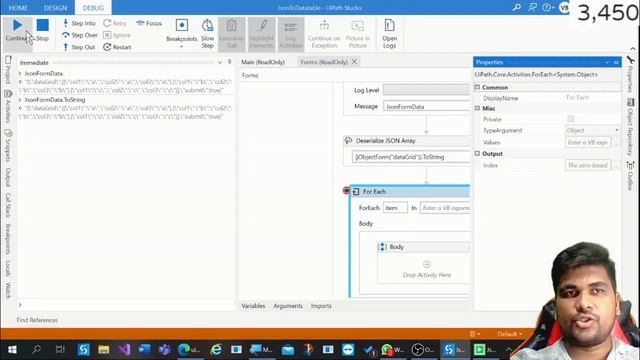Open the Windows Start menu
640x360 pixels.
click(12, 349)
